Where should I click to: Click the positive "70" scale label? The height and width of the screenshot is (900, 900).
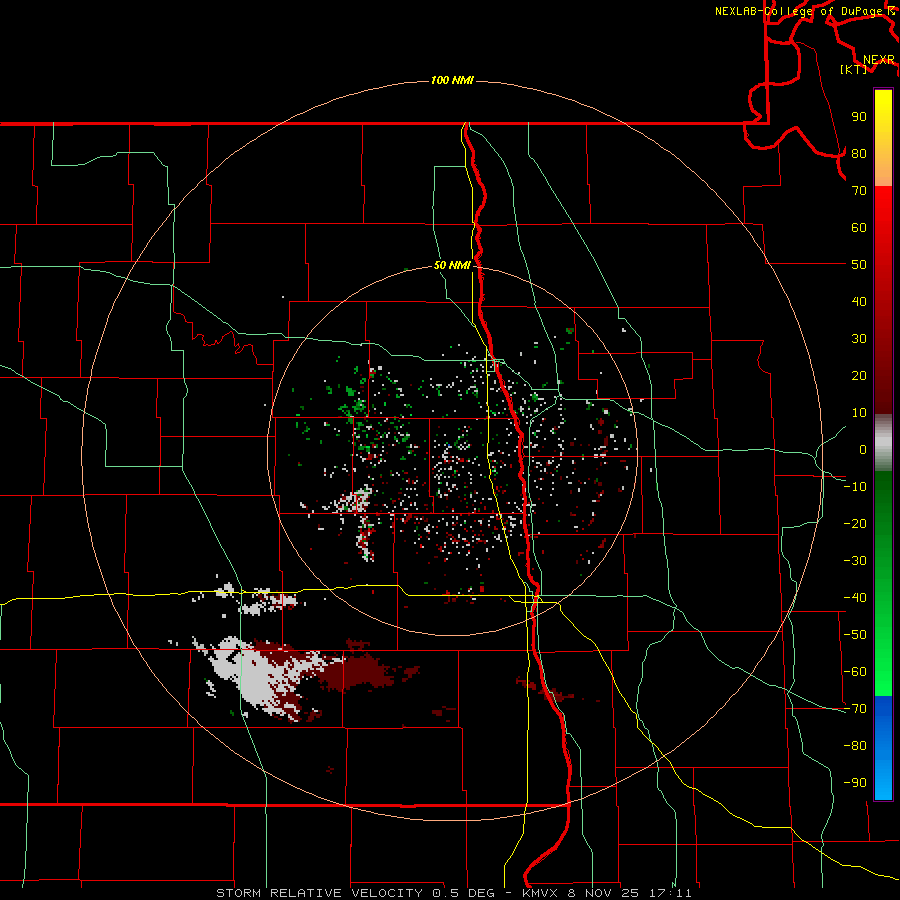(859, 191)
